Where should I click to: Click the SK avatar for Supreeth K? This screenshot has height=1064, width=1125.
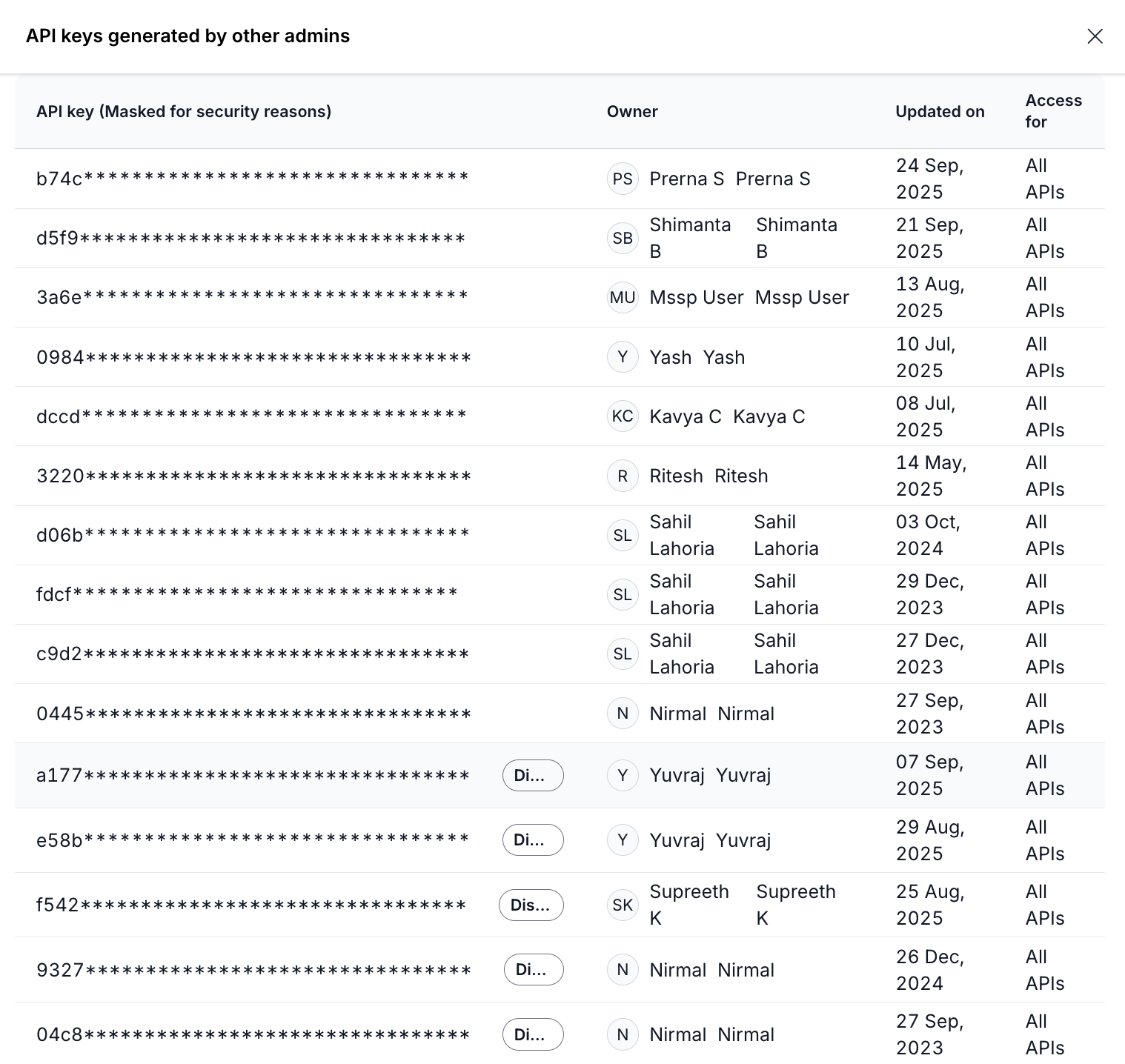tap(623, 905)
